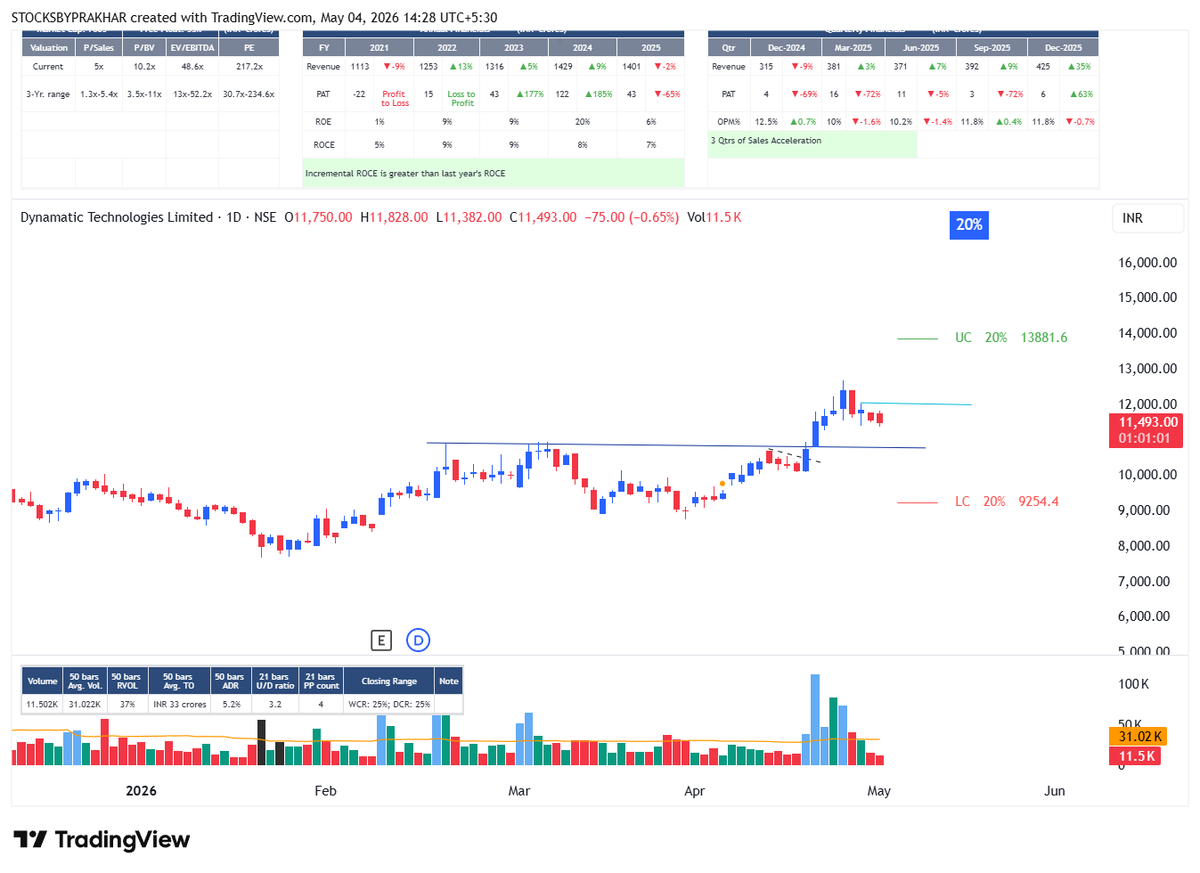The image size is (1200, 873).
Task: Click the Apr label on the time axis
Action: (694, 791)
